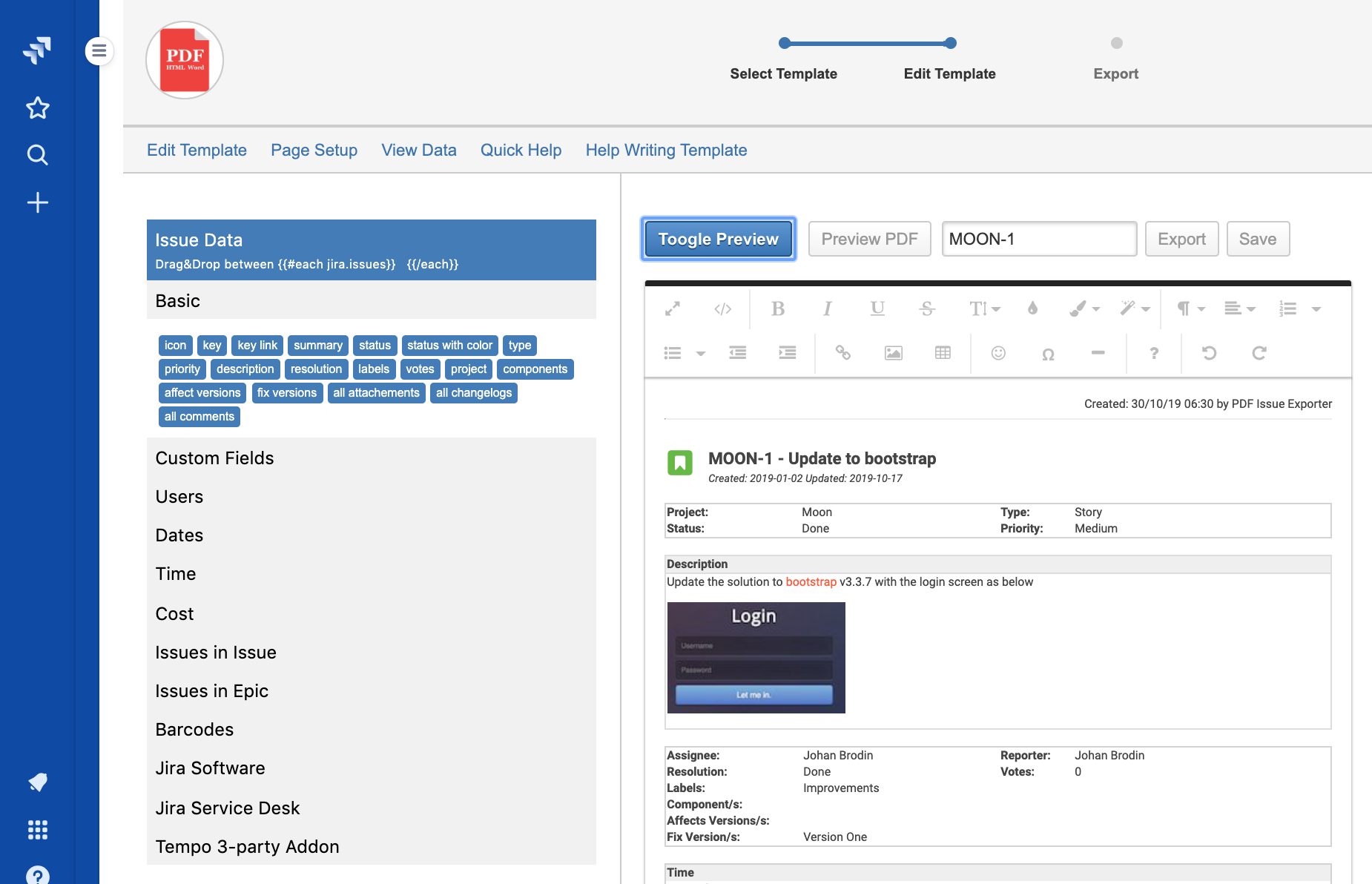Insert a link with chain icon
Image resolution: width=1372 pixels, height=884 pixels.
click(x=843, y=353)
